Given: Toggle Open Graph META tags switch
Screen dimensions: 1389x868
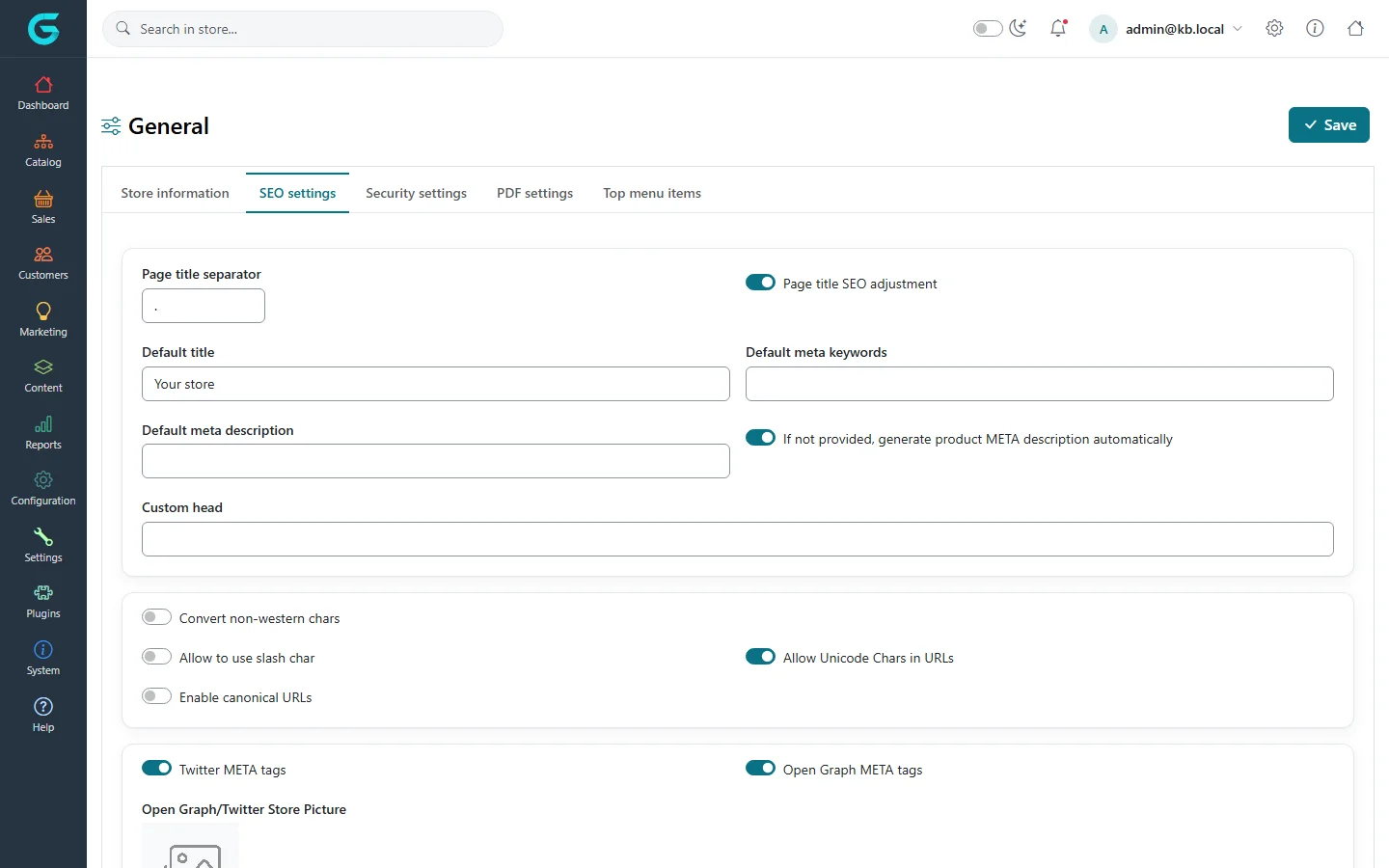Looking at the screenshot, I should coord(760,769).
